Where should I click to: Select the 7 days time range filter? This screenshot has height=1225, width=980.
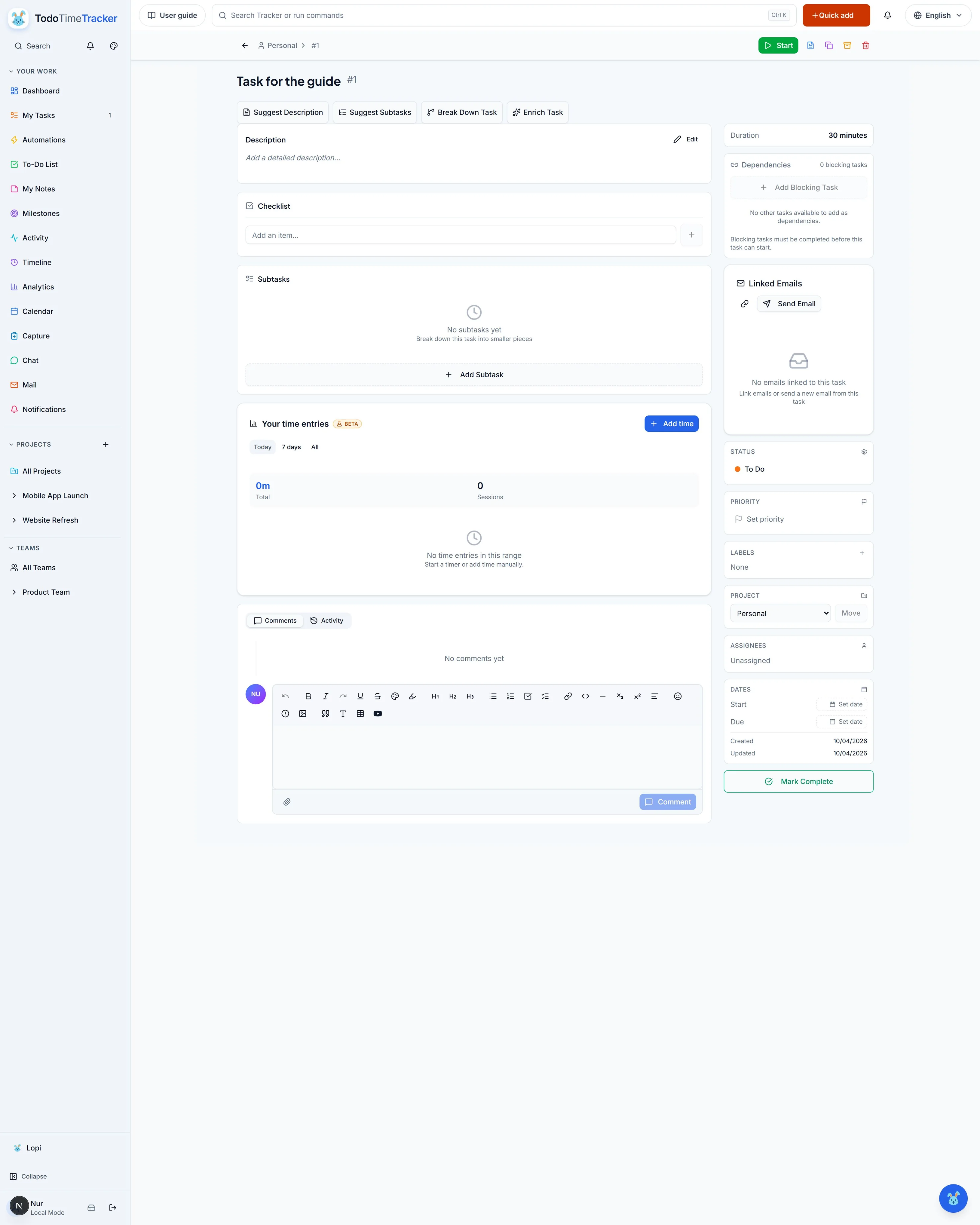coord(291,447)
